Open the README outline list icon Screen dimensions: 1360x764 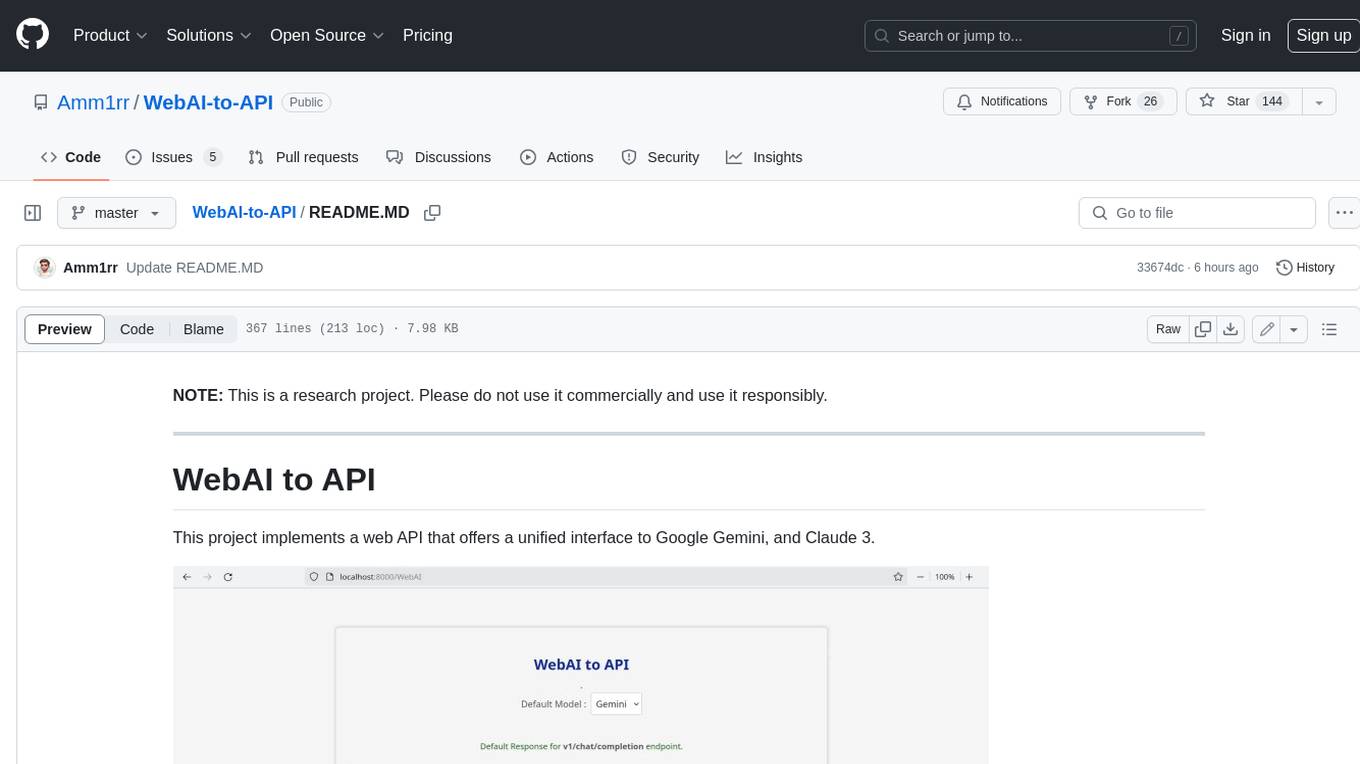tap(1329, 329)
